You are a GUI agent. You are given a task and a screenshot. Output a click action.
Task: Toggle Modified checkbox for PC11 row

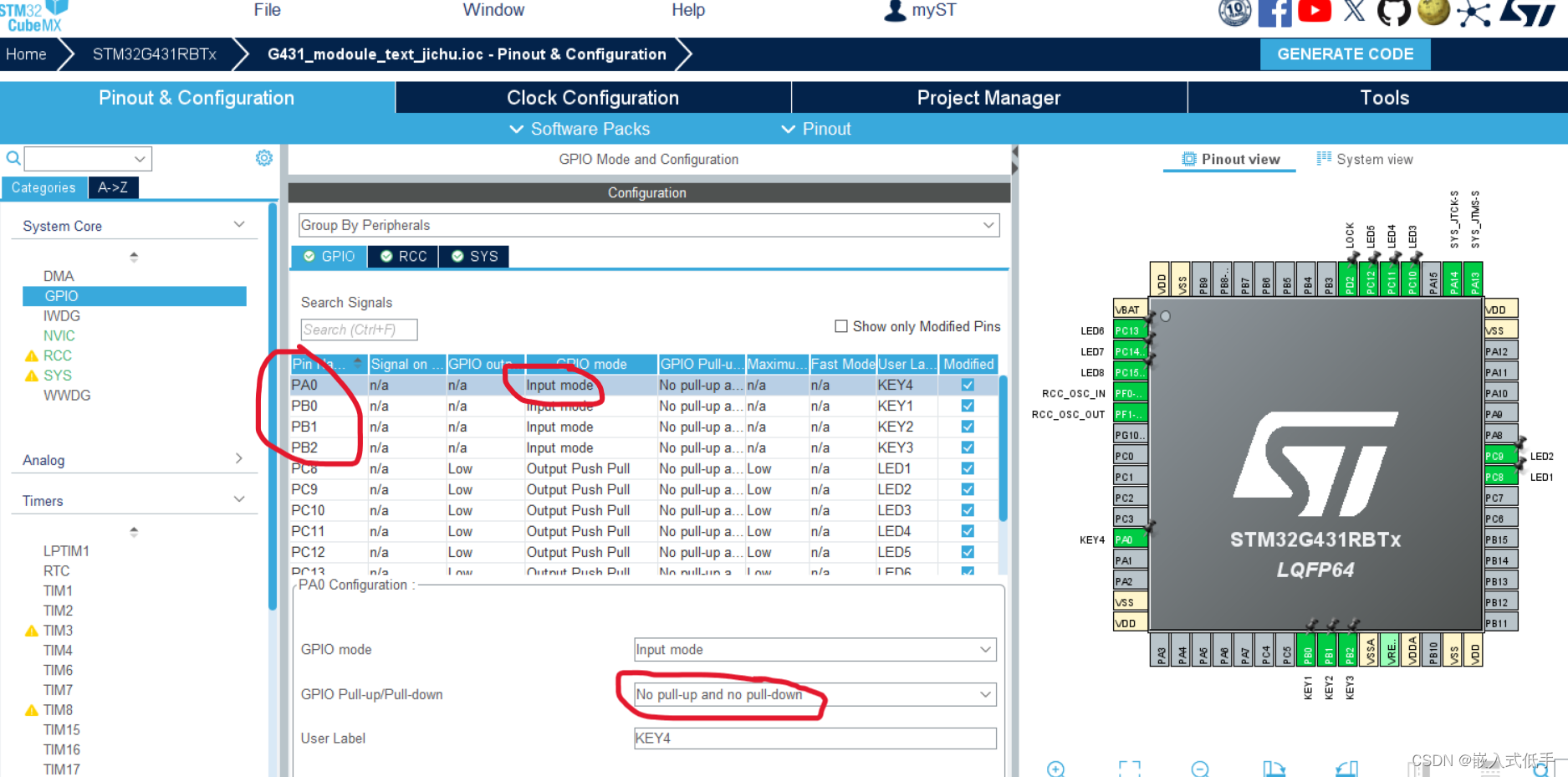coord(968,531)
